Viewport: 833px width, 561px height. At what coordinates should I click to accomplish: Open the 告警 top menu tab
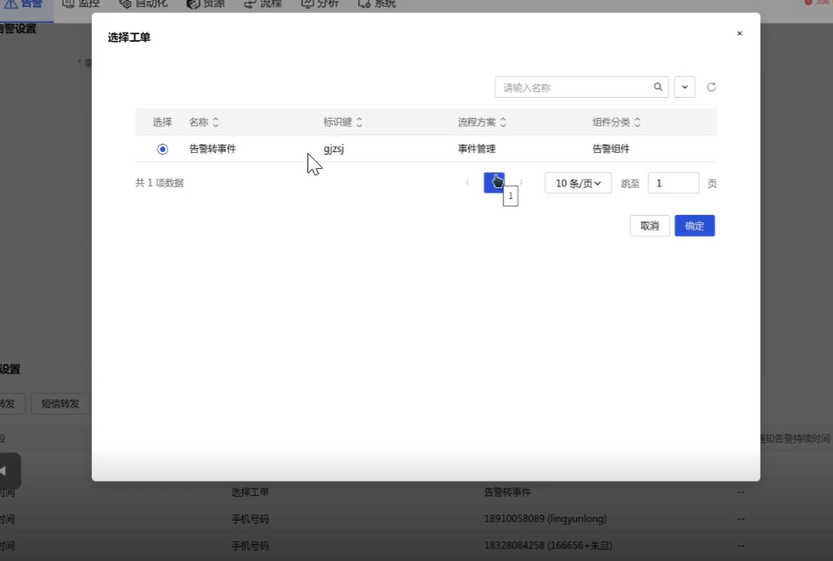pos(24,4)
